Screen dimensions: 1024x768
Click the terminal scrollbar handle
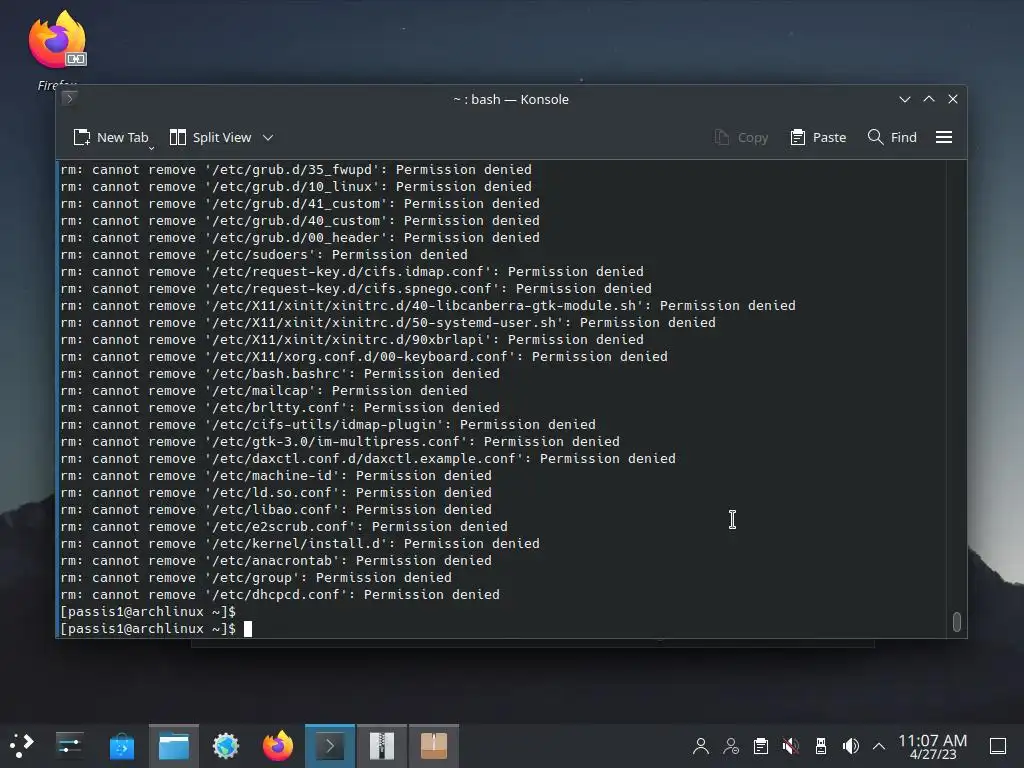coord(956,622)
